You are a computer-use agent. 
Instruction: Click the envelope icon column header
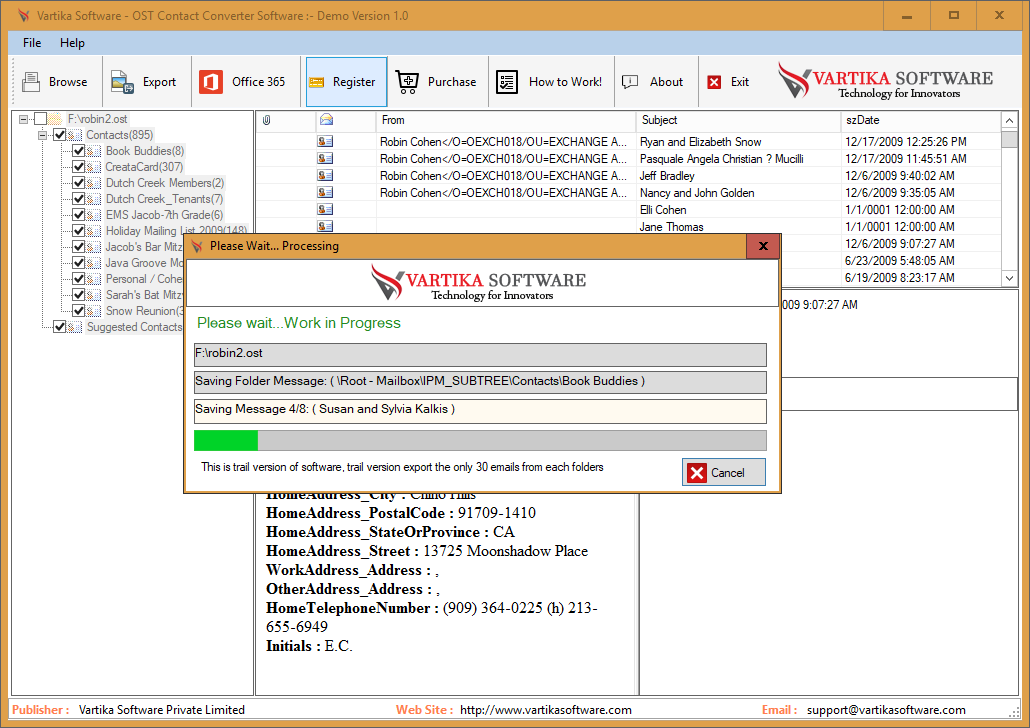326,120
